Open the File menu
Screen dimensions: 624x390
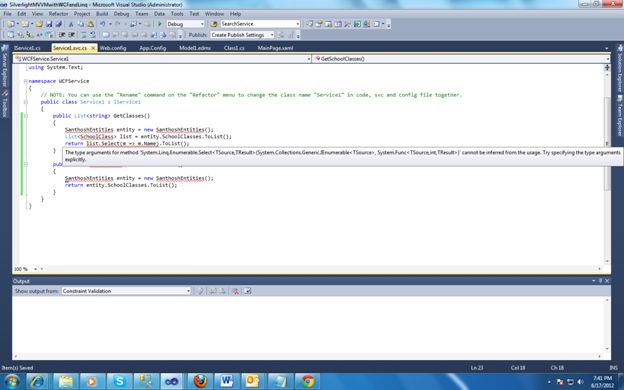(x=8, y=14)
